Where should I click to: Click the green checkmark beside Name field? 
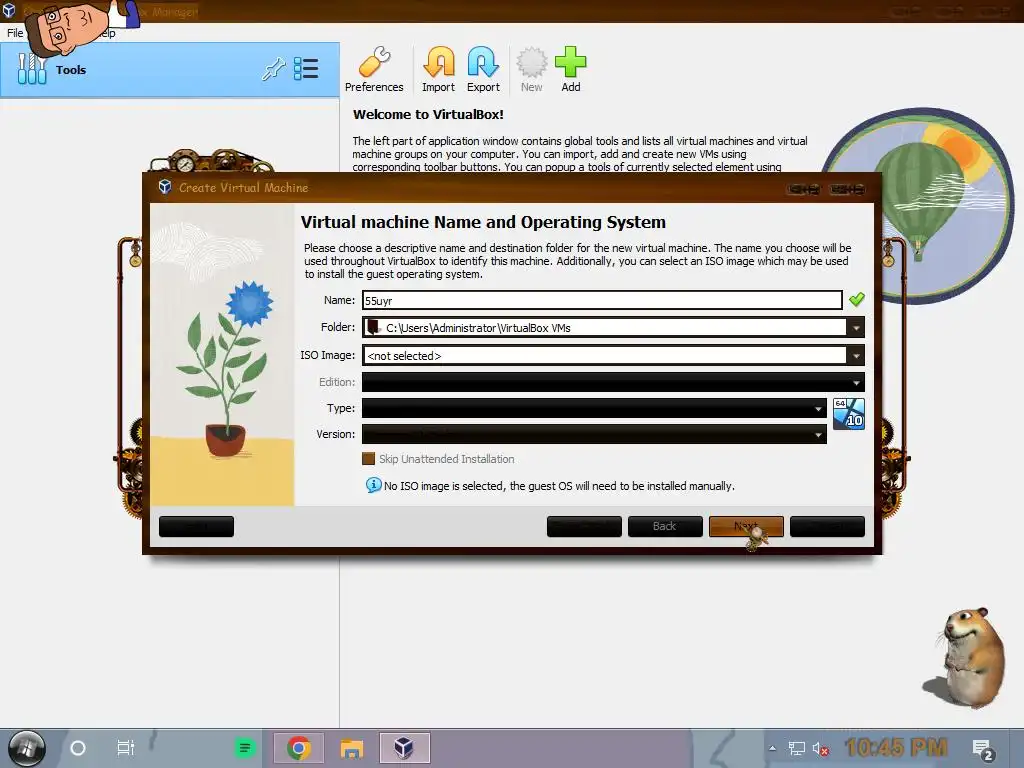tap(856, 300)
